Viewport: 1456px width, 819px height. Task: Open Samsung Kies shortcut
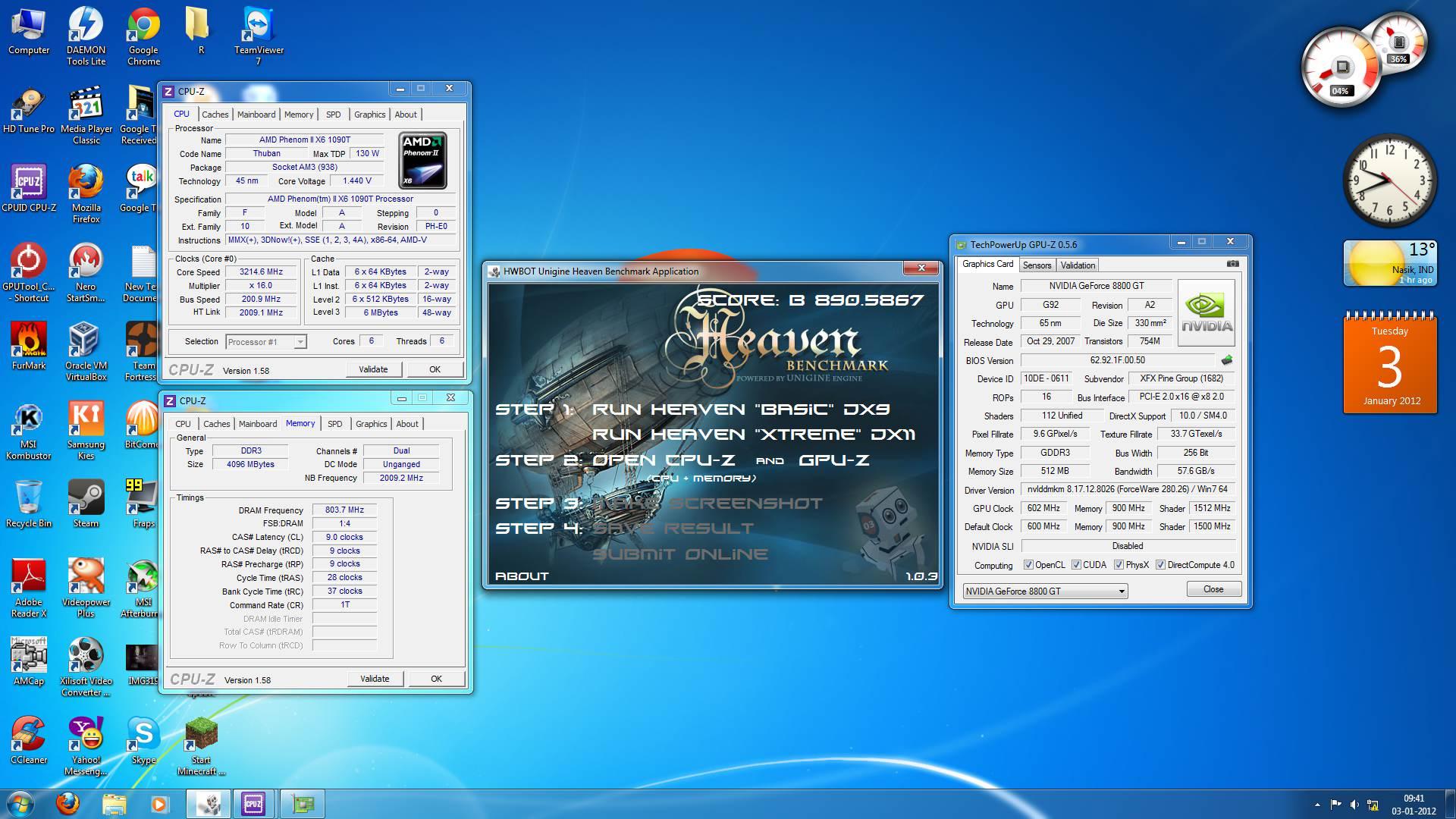pos(86,431)
